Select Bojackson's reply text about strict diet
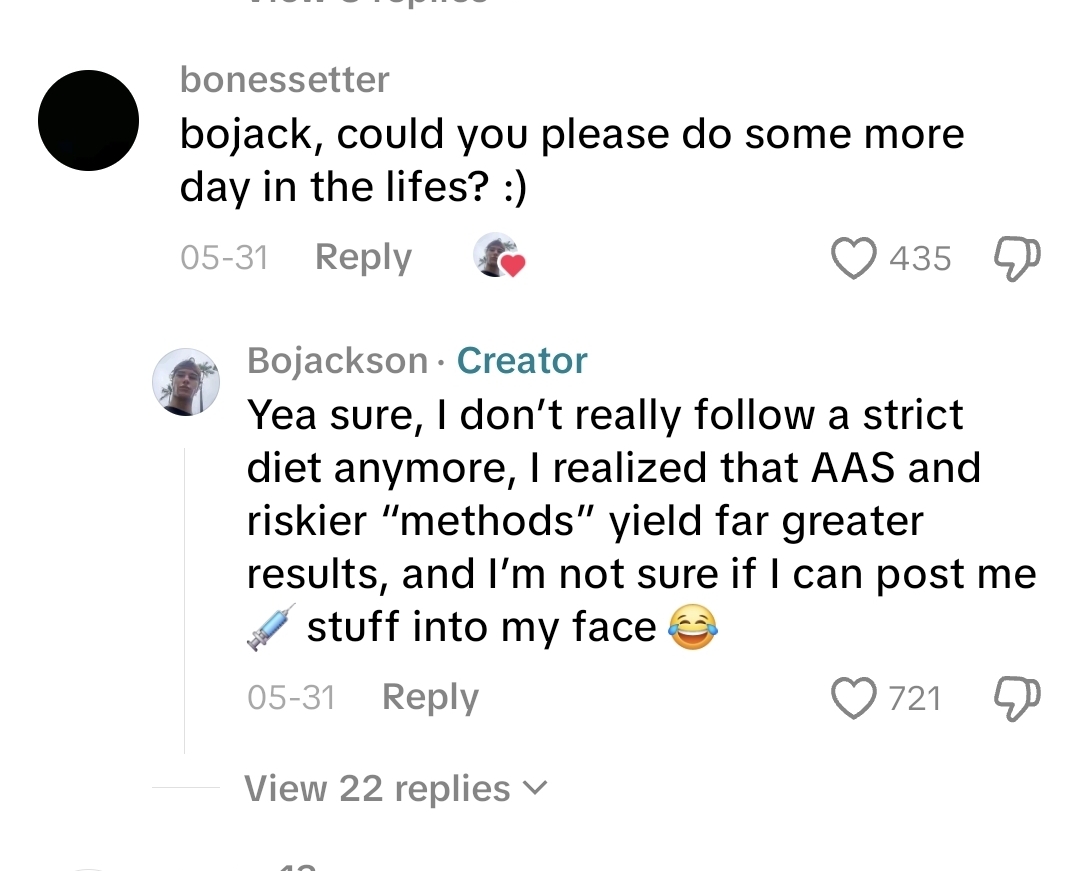This screenshot has width=1080, height=871. coord(641,521)
